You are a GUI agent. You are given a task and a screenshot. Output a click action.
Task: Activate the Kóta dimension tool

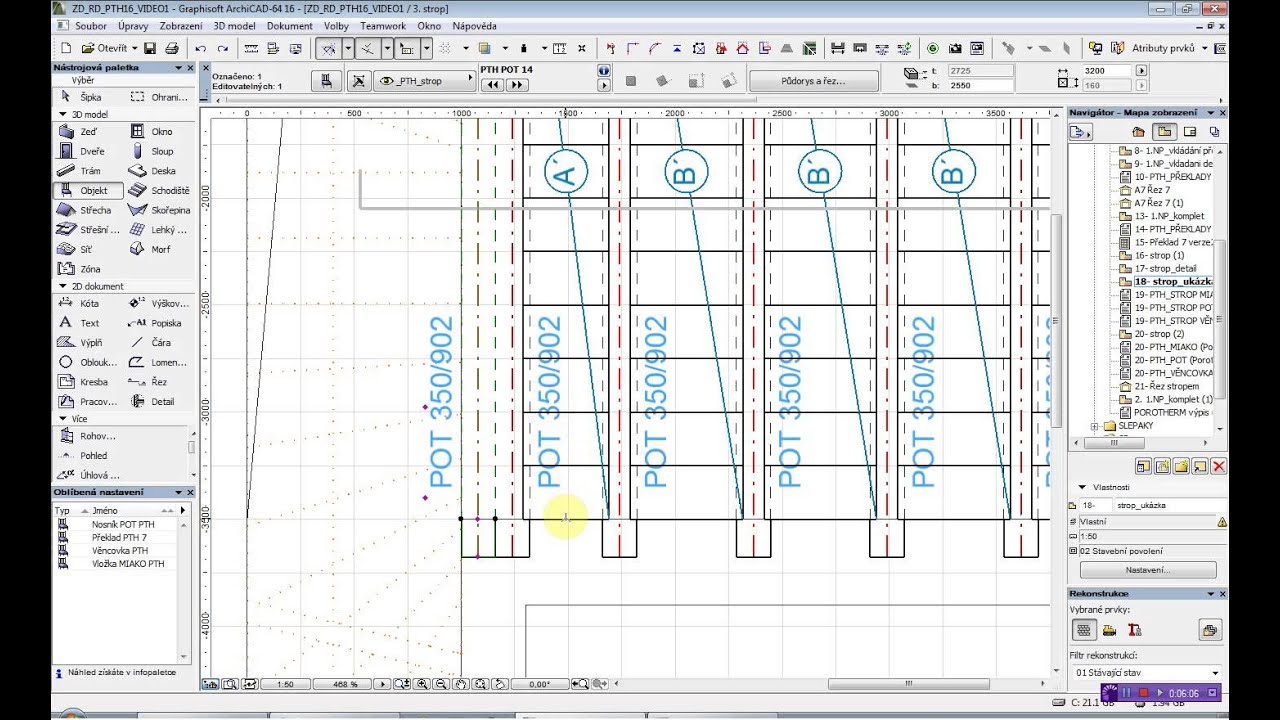pyautogui.click(x=80, y=303)
